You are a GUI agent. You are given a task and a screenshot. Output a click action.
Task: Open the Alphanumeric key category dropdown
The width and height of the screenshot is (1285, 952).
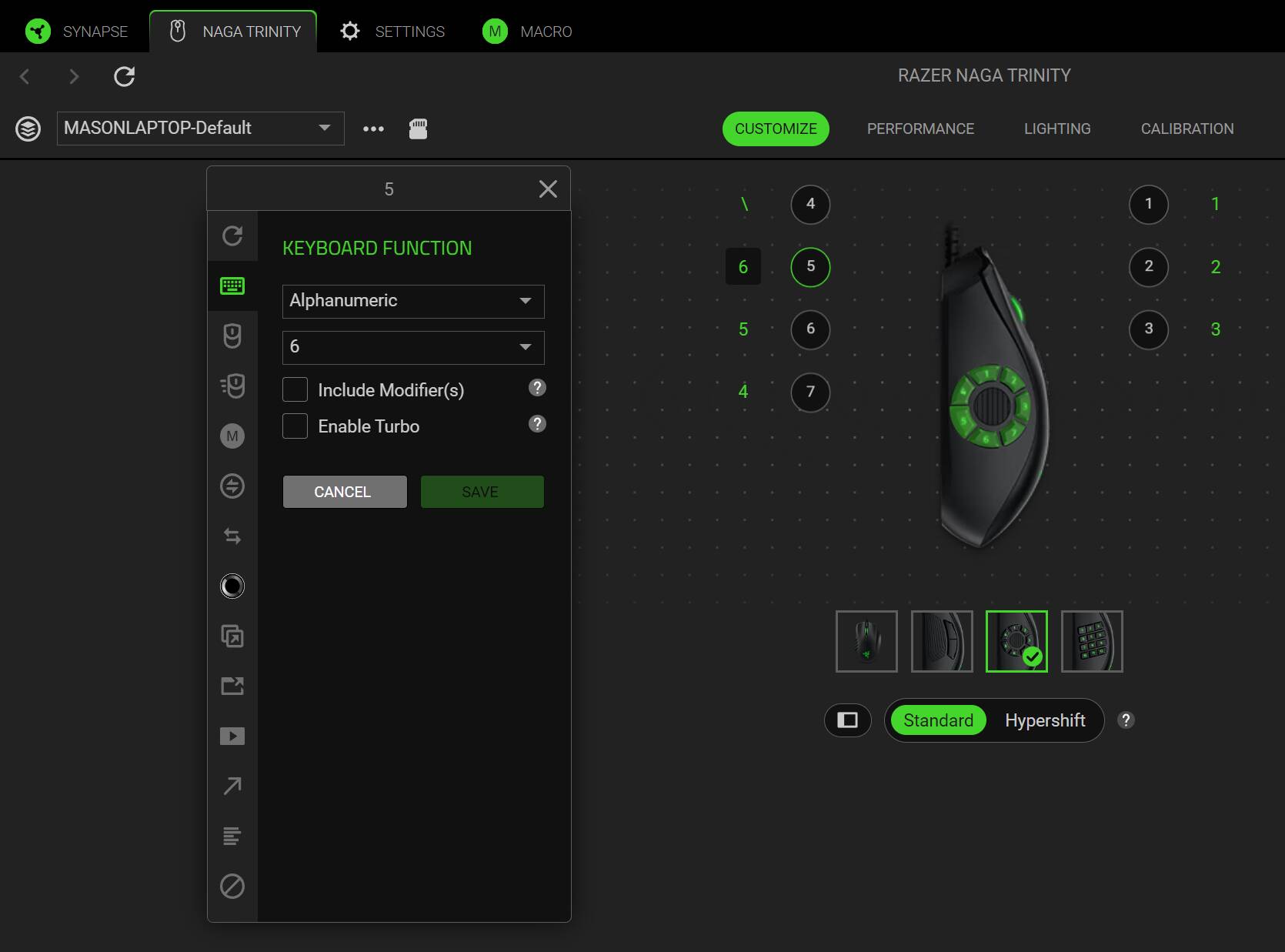413,301
